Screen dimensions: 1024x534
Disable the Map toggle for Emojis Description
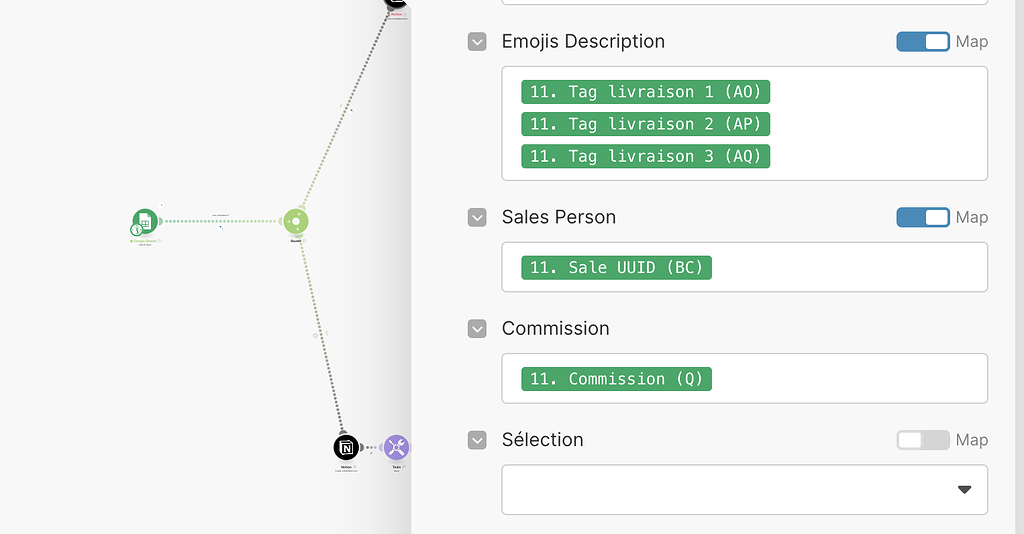point(922,41)
